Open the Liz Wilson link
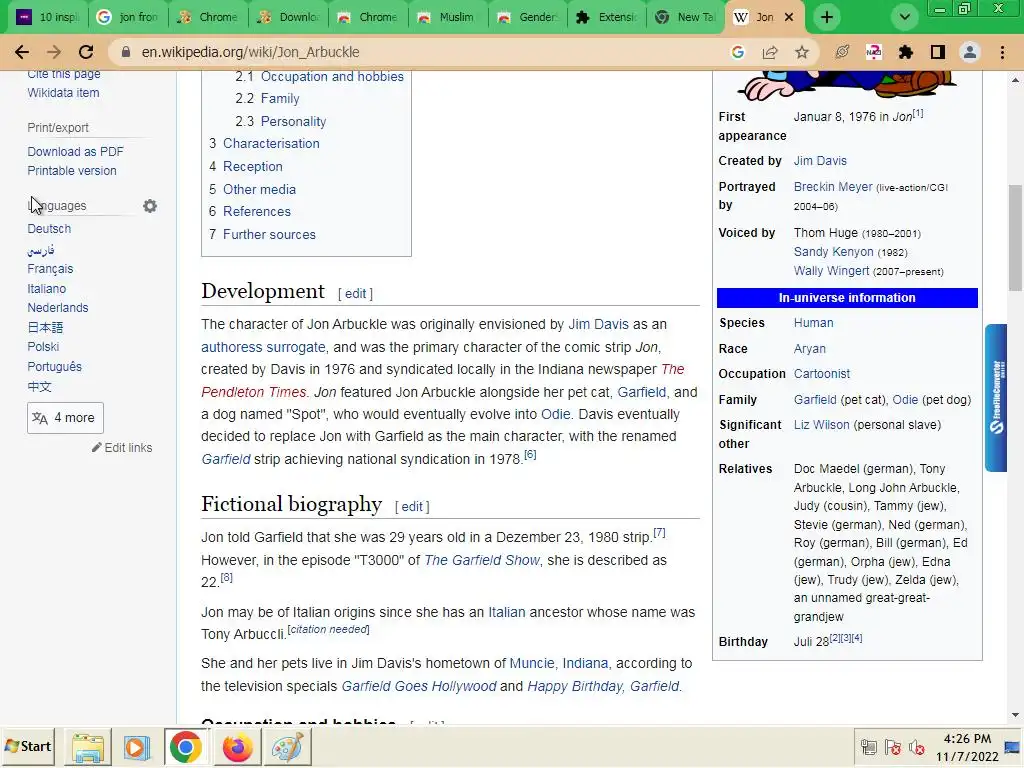 click(x=822, y=425)
